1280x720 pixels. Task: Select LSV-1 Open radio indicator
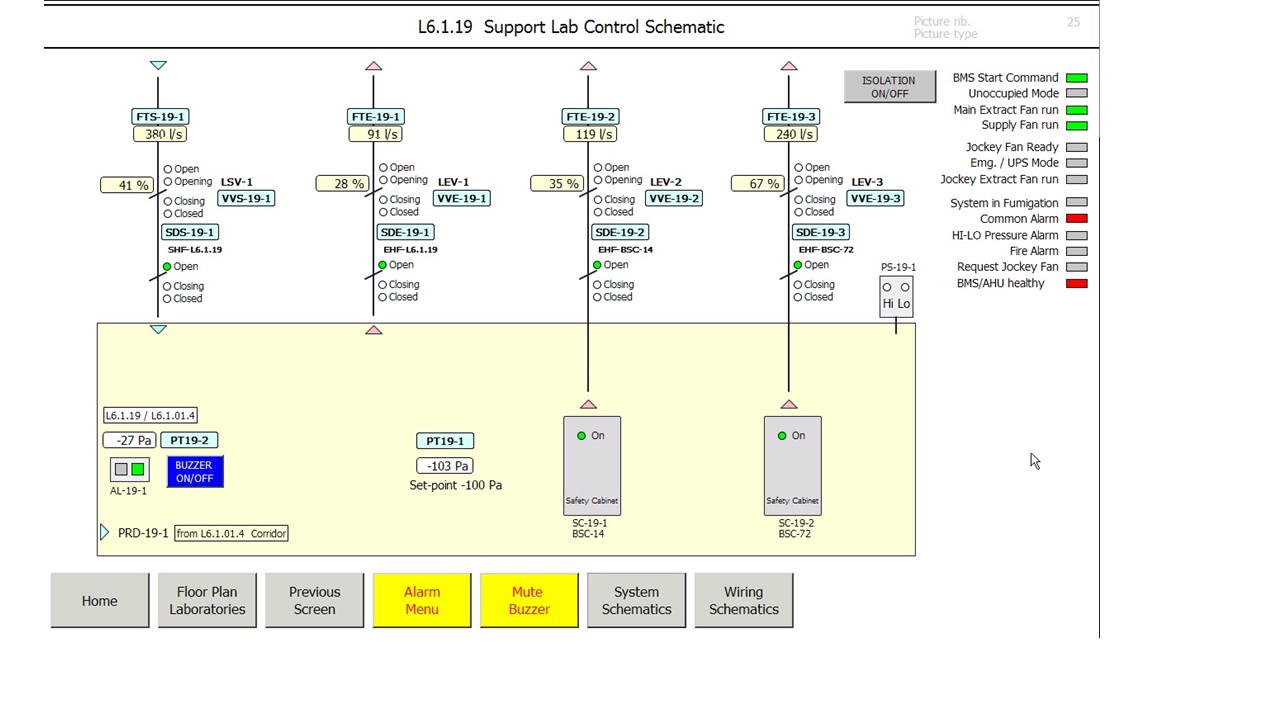click(168, 169)
